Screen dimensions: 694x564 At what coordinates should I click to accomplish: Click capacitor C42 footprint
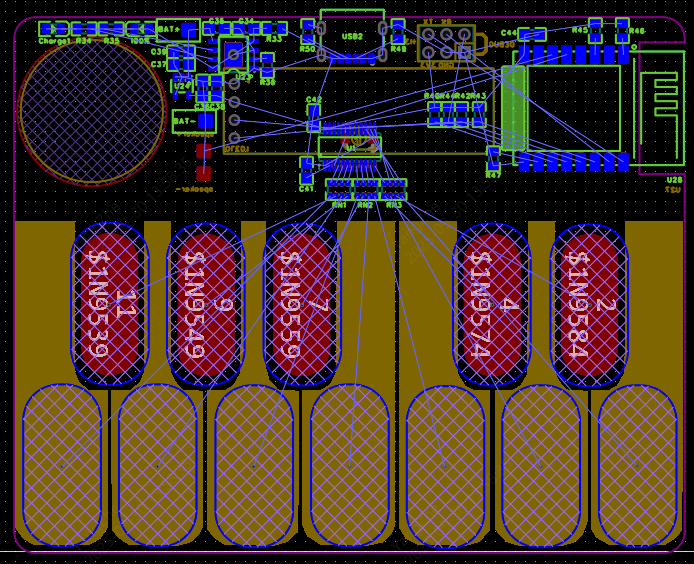(314, 117)
